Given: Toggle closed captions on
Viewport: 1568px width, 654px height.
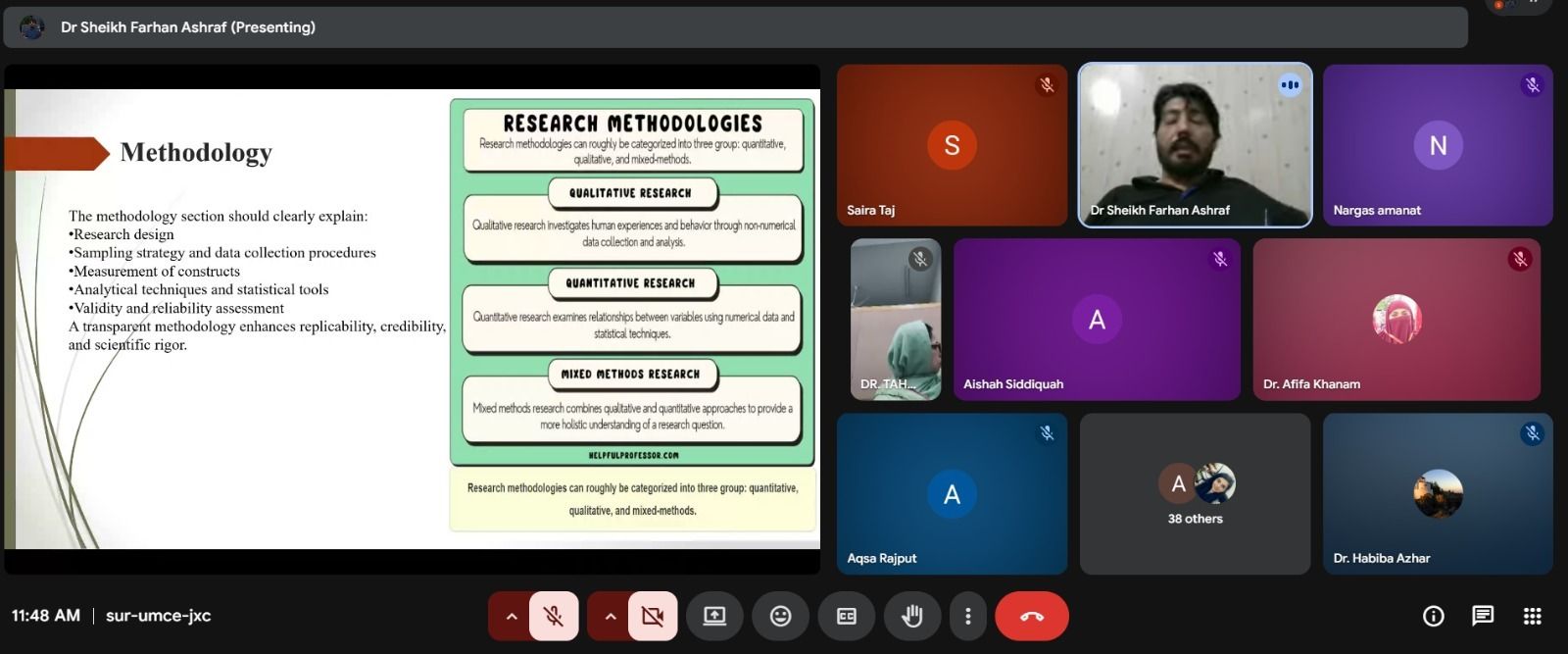Looking at the screenshot, I should click(846, 616).
